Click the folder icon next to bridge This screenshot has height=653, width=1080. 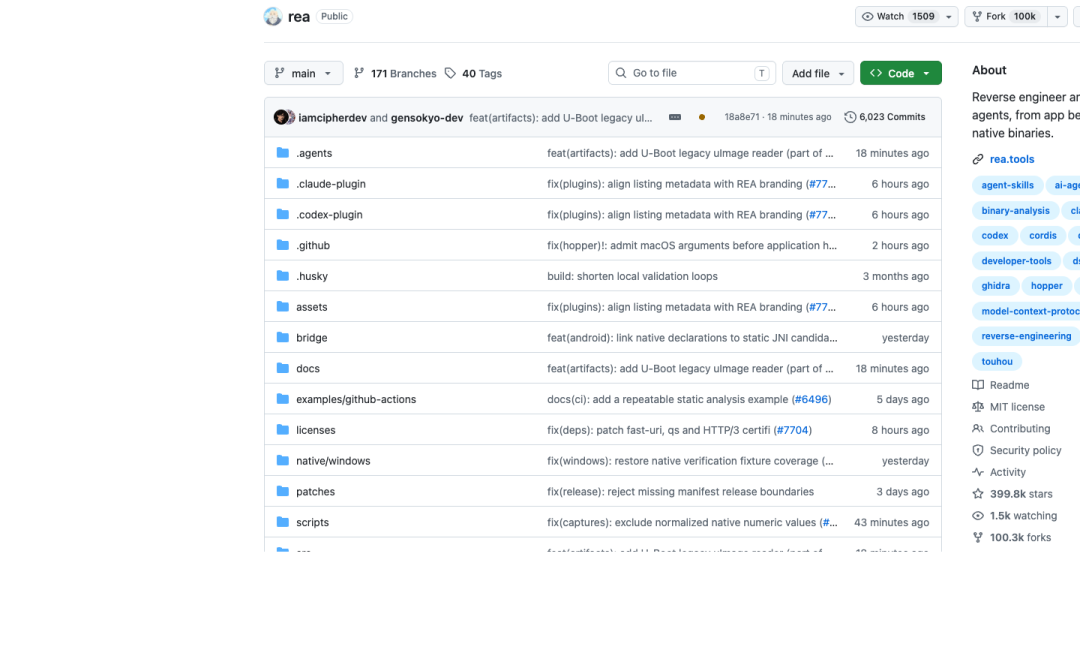282,337
